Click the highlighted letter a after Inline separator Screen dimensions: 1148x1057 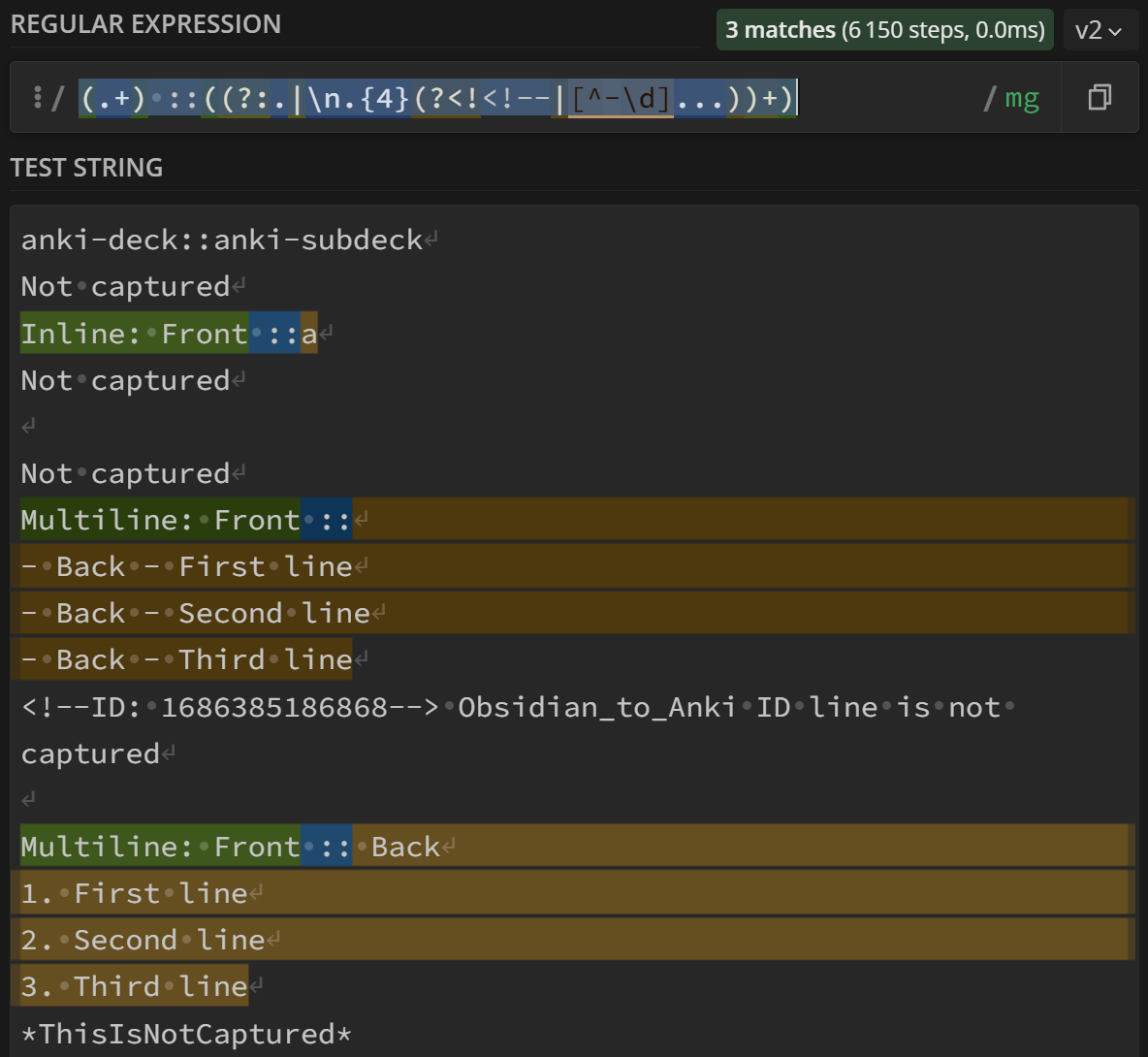[308, 334]
